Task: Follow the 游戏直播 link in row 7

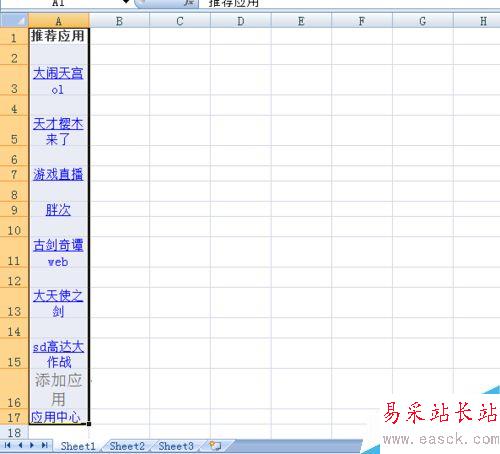Action: coord(58,174)
